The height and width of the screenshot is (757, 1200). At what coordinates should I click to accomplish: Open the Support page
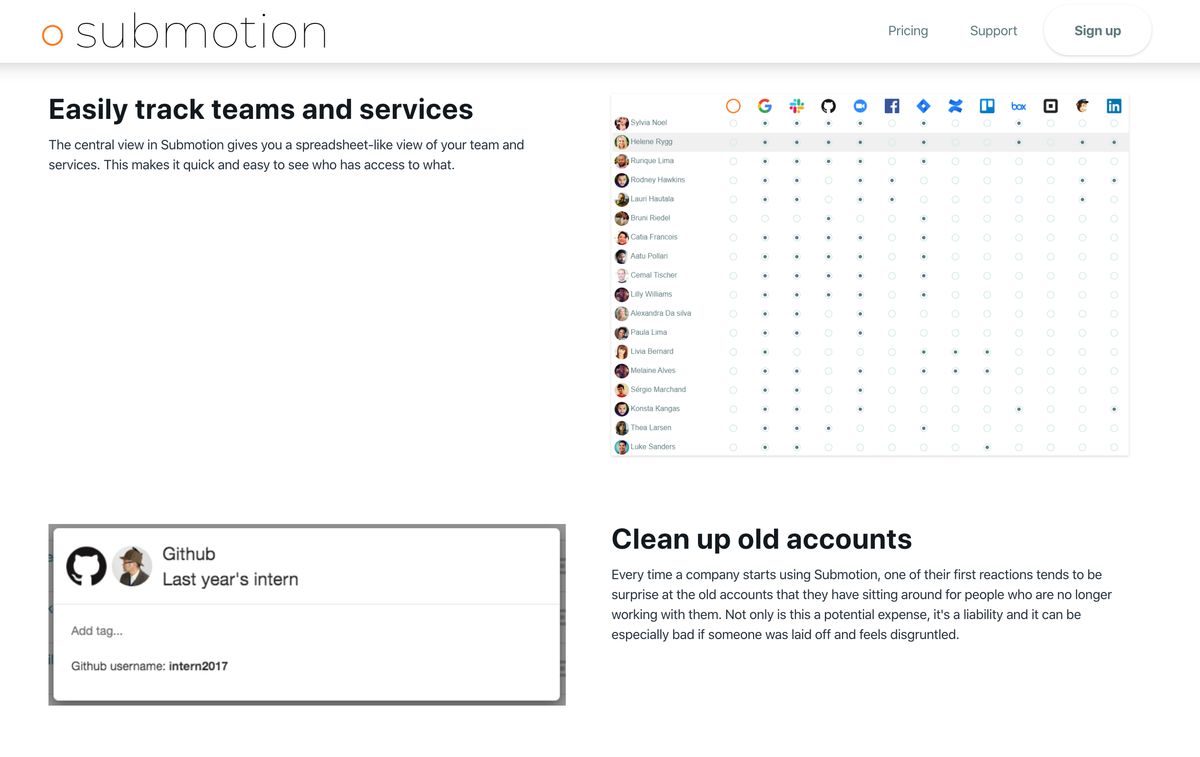click(x=993, y=30)
